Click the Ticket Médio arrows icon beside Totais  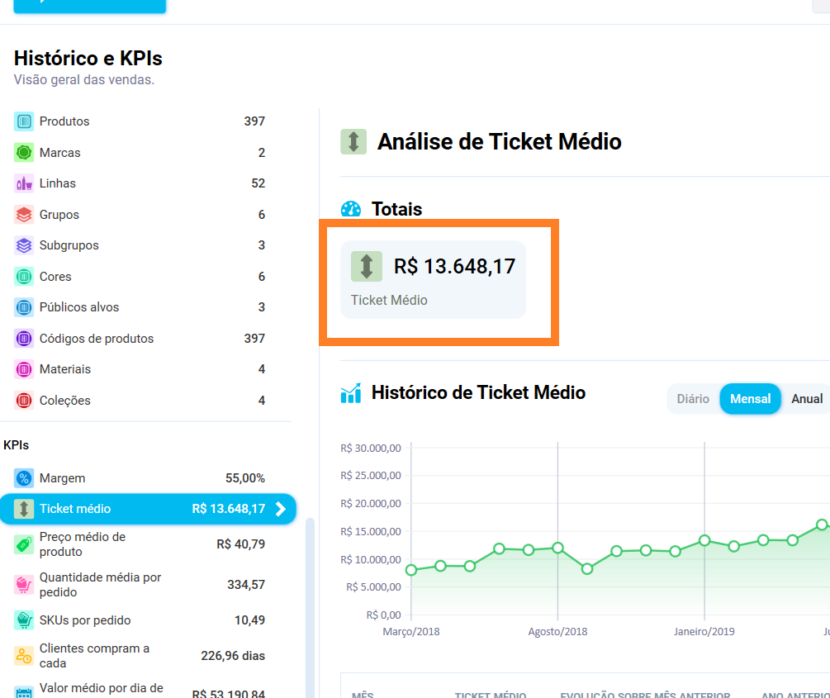(367, 266)
